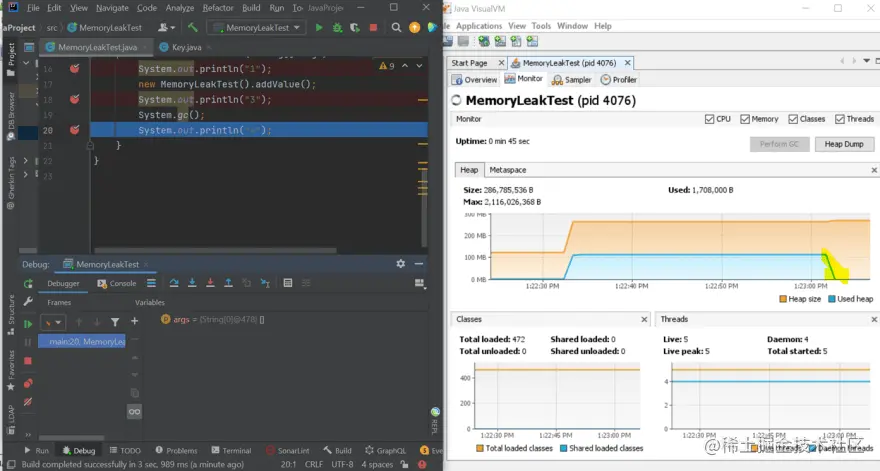
Task: Switch to Key.java editor tab
Action: click(186, 47)
